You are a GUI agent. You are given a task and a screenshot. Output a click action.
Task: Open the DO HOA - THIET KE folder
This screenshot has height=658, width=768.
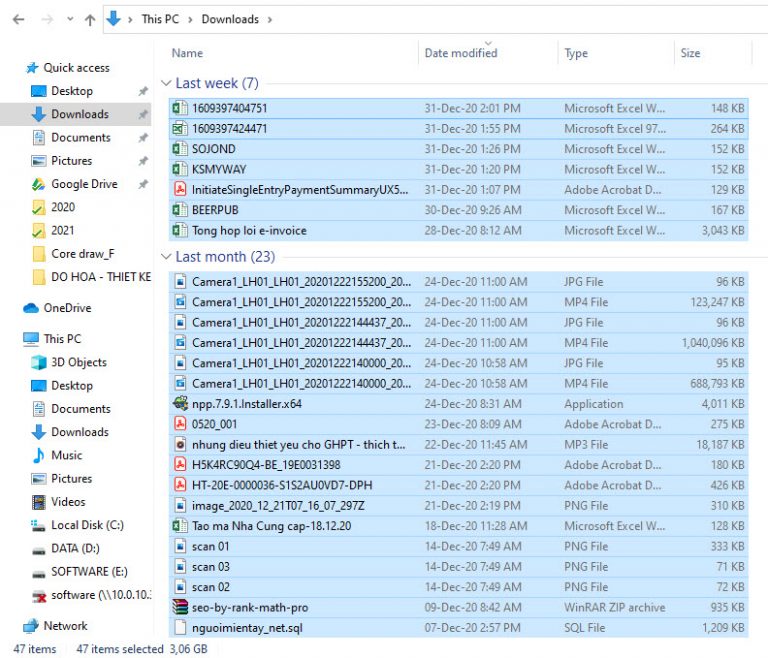101,277
